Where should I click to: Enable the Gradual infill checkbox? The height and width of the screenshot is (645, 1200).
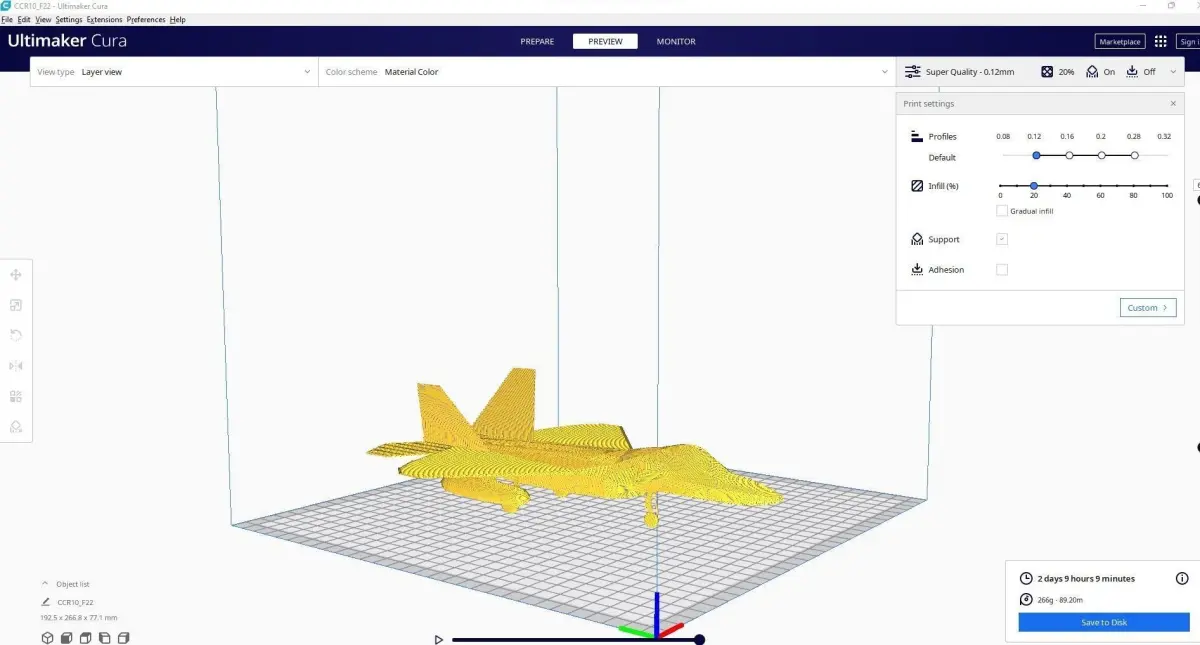pyautogui.click(x=1002, y=211)
